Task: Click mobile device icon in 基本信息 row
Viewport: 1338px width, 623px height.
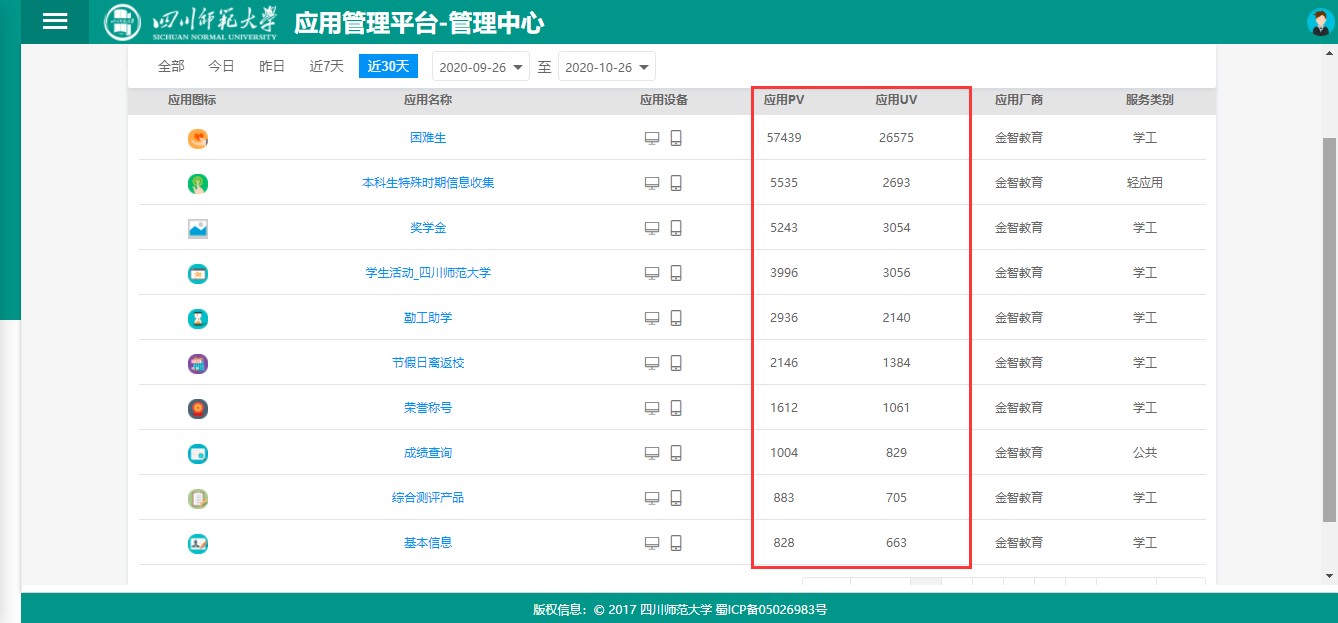Action: tap(676, 543)
